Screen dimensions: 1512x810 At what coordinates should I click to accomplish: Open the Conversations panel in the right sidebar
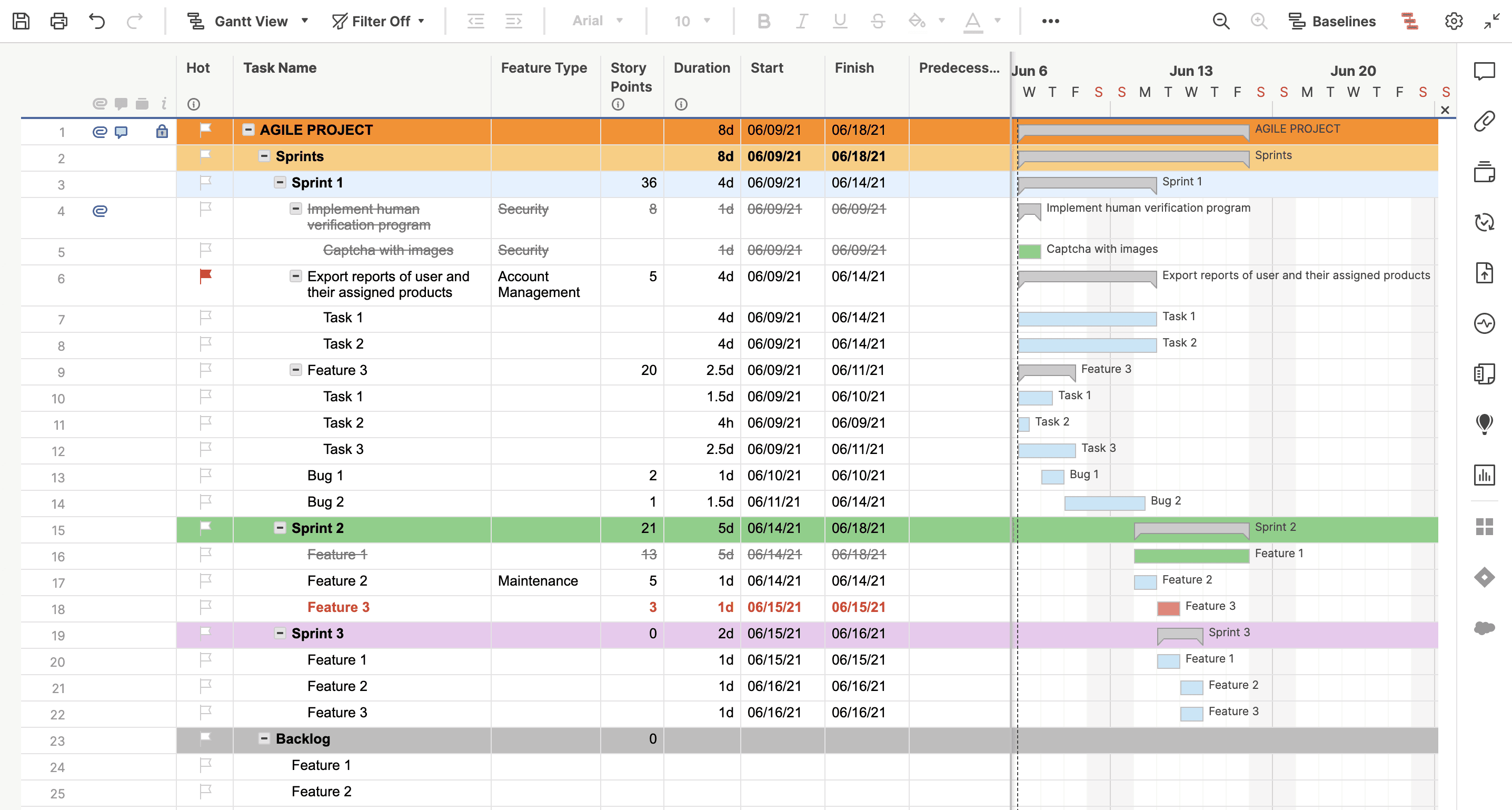click(1485, 72)
